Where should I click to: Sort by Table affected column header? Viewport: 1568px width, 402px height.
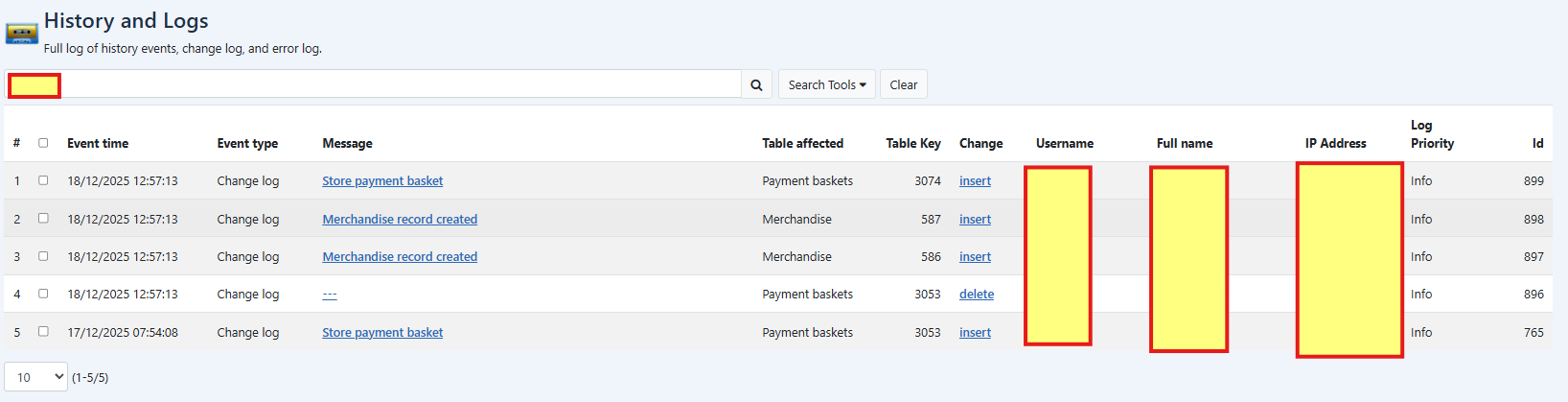point(802,144)
